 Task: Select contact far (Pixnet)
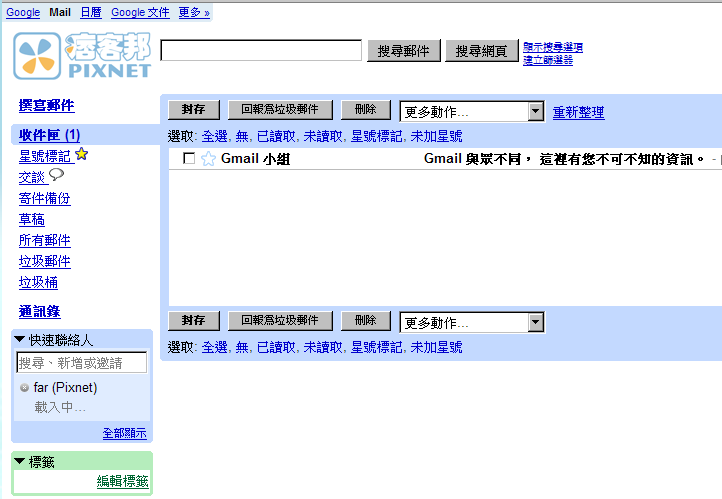click(x=65, y=388)
